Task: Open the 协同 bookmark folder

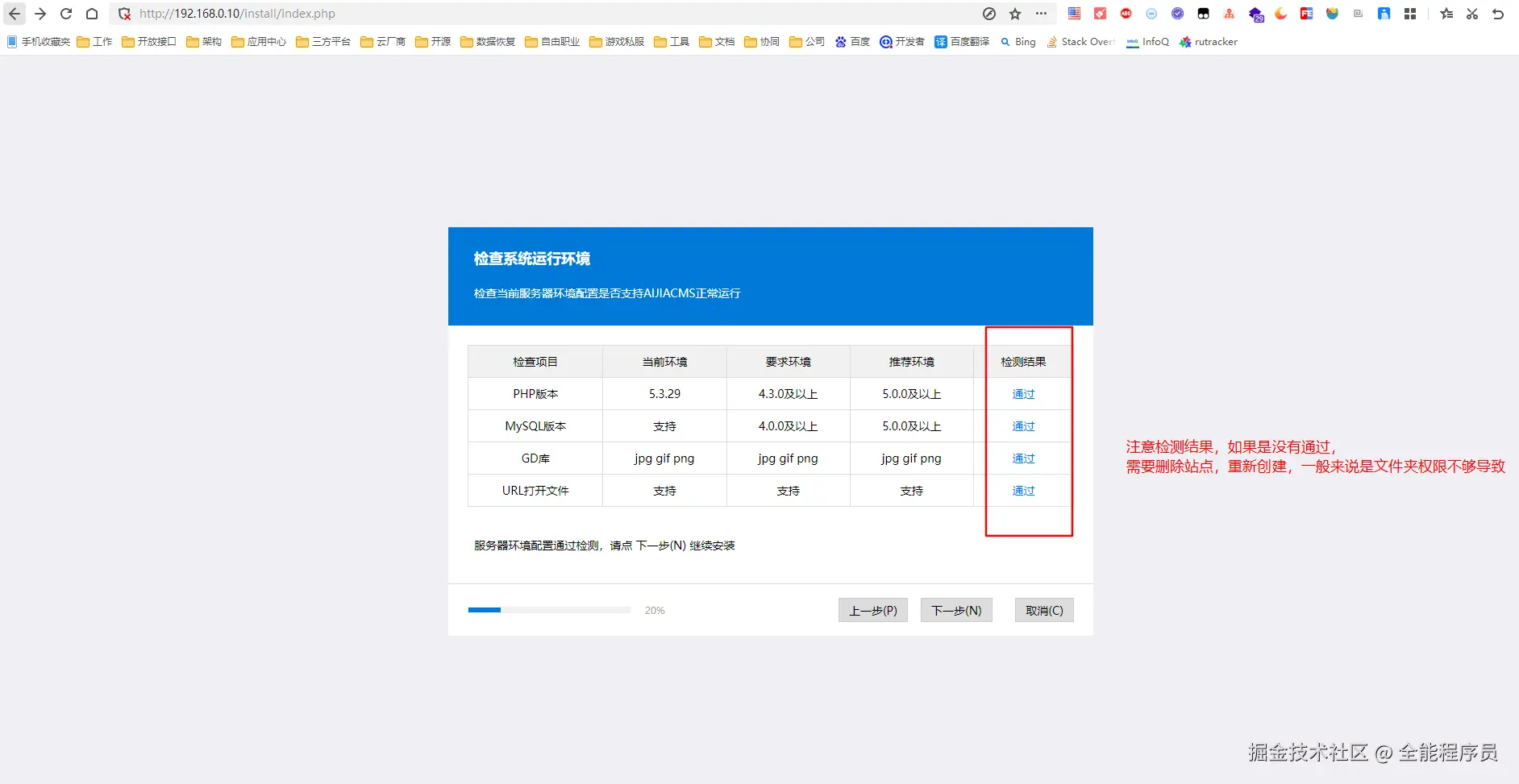Action: pyautogui.click(x=762, y=42)
